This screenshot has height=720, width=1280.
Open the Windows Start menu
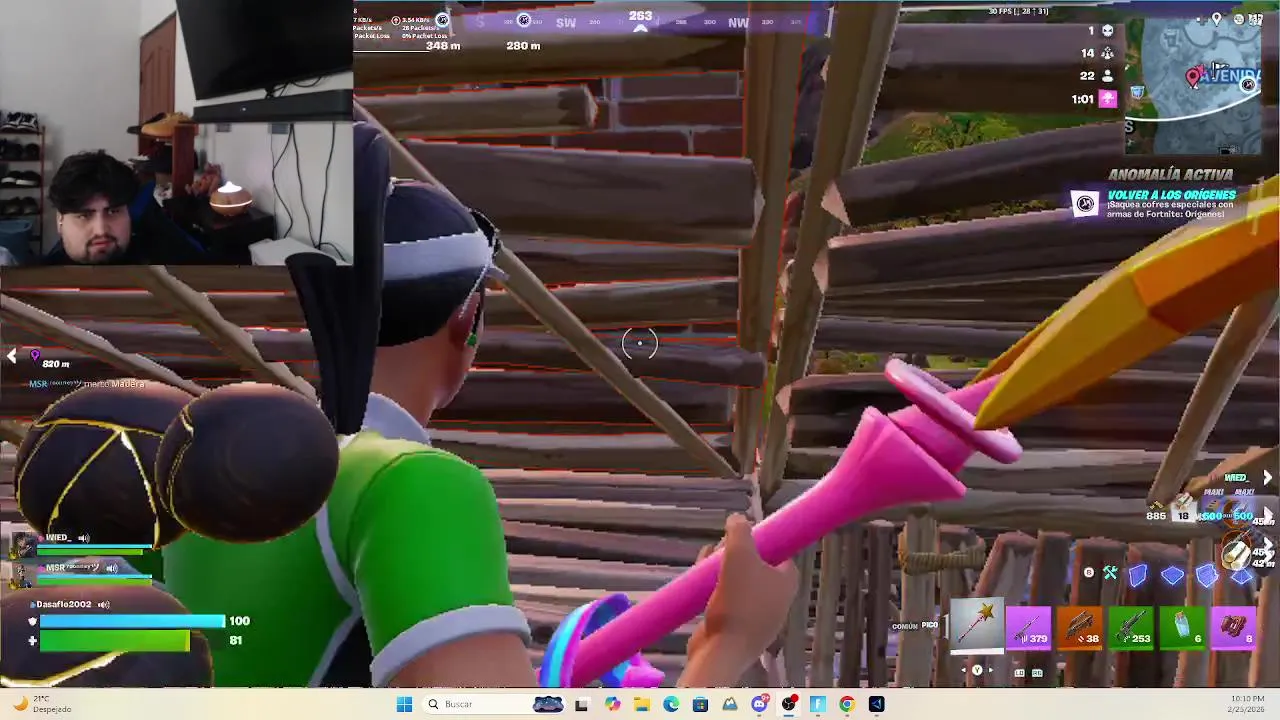coord(404,704)
